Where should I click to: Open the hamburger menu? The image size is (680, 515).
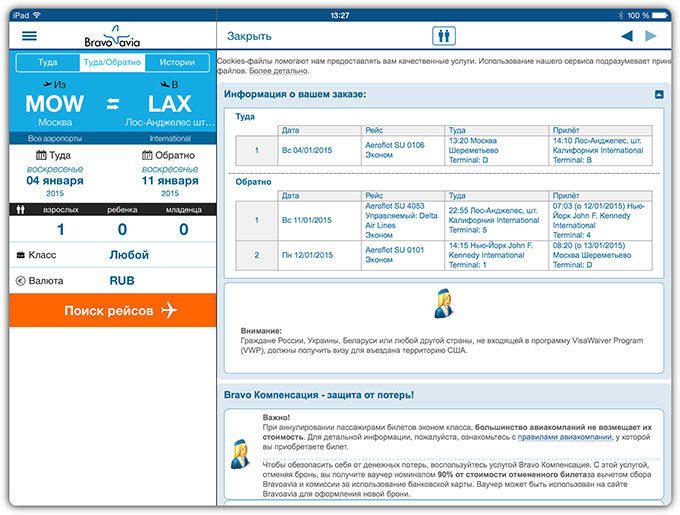point(29,36)
